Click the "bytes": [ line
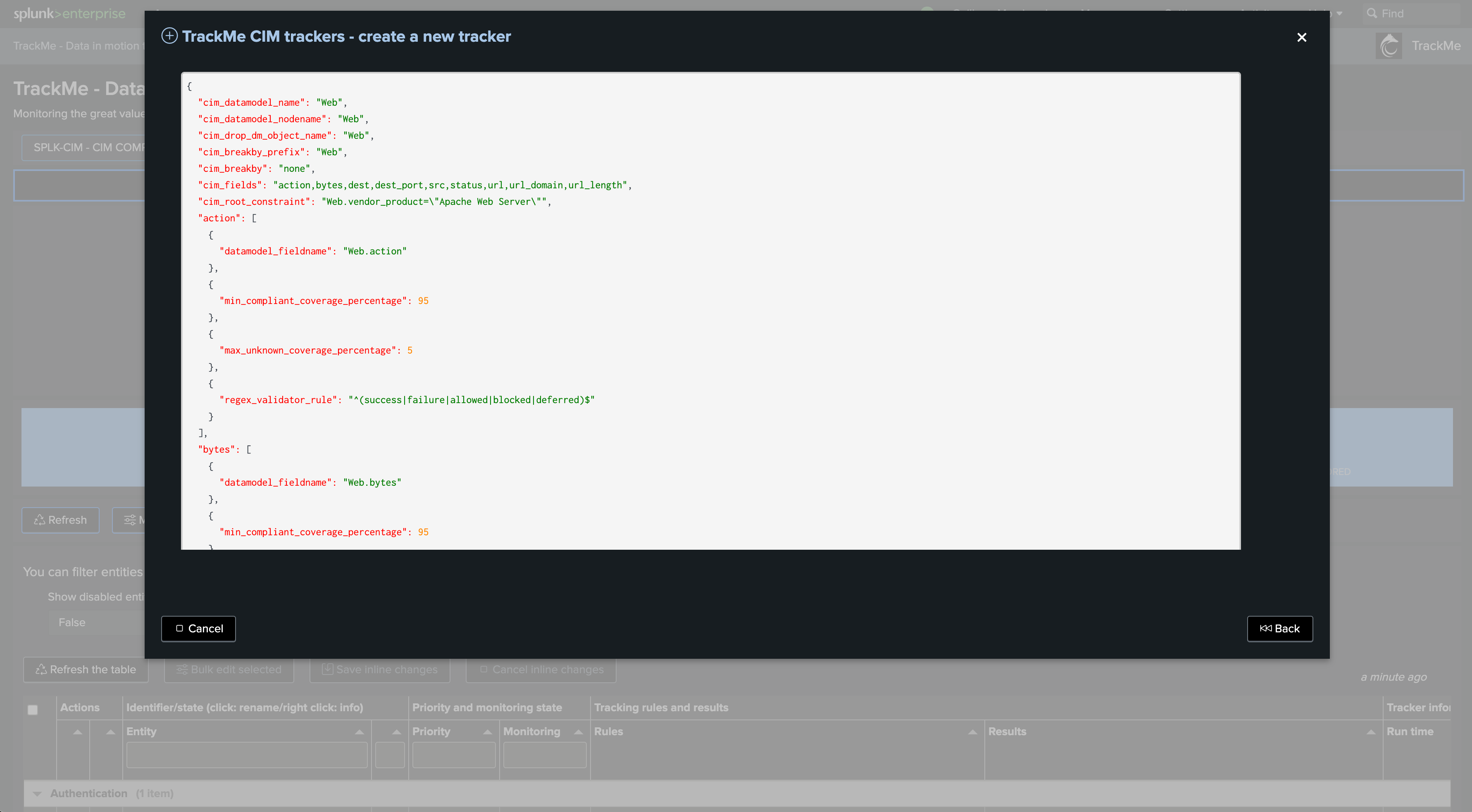 pos(224,449)
